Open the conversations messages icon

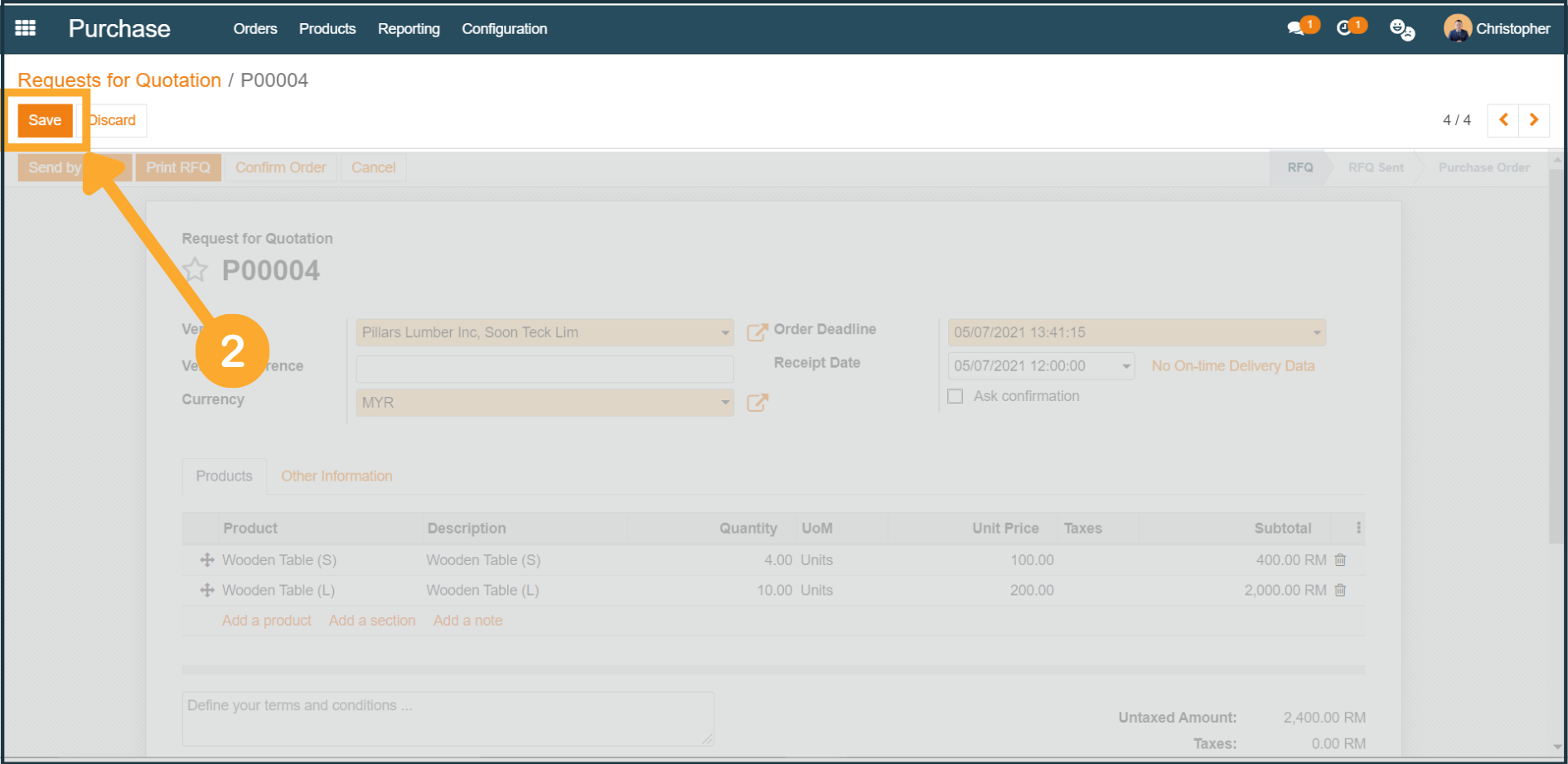[1295, 29]
